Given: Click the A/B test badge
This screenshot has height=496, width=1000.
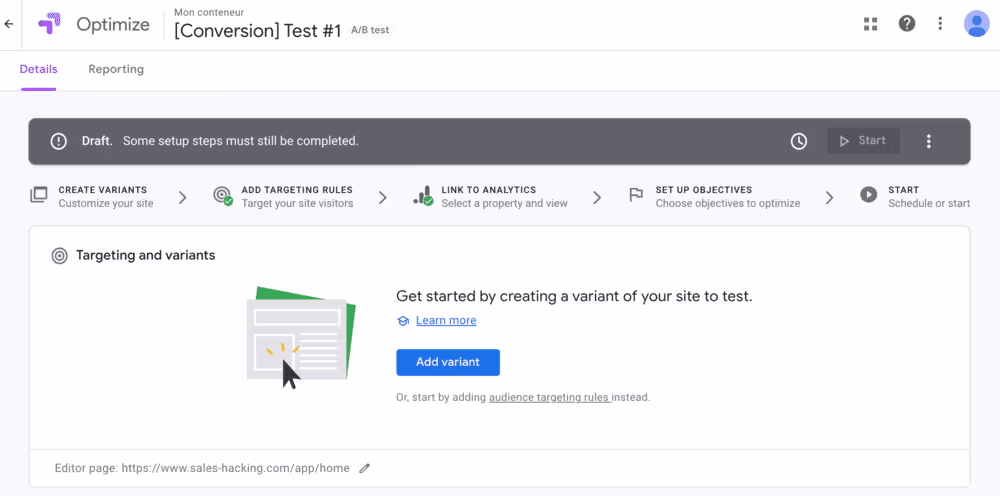Looking at the screenshot, I should (371, 30).
